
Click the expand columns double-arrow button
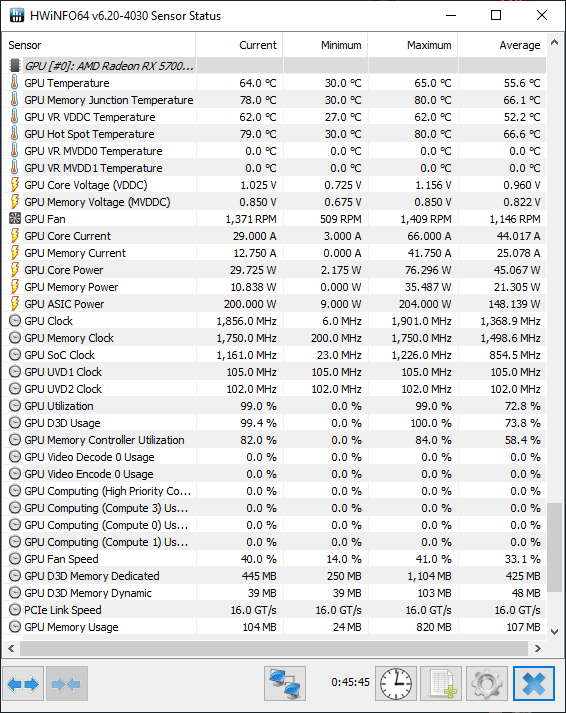coord(23,683)
